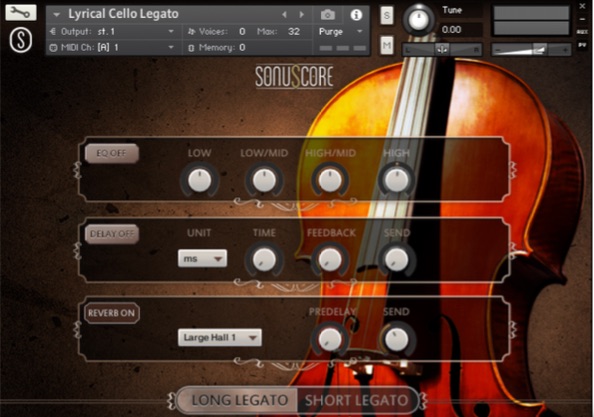The width and height of the screenshot is (594, 417).
Task: Select the SHORT LEGATO tab
Action: coord(358,400)
